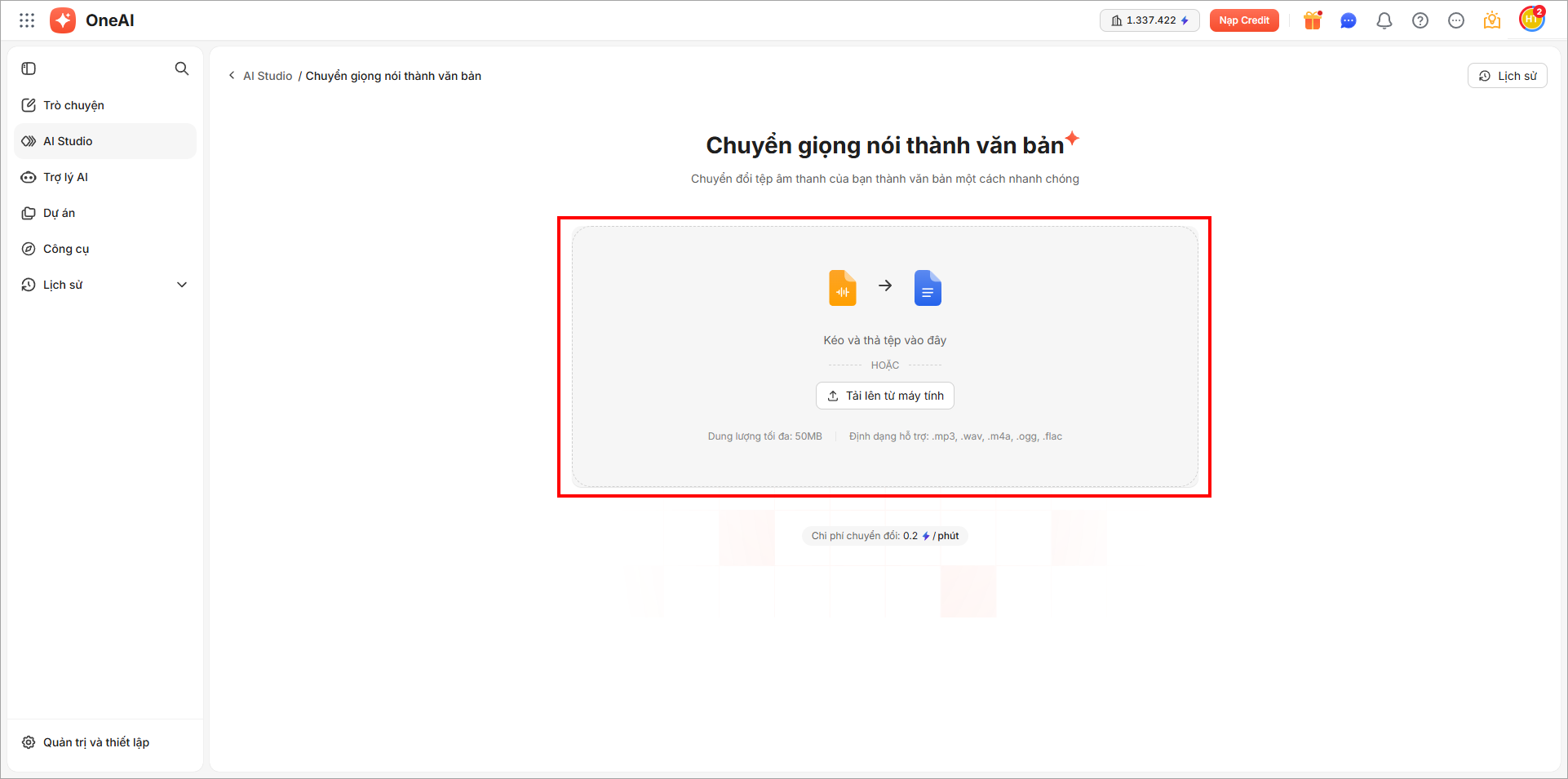This screenshot has width=1568, height=779.
Task: Go to AI Studio breadcrumb link
Action: click(x=268, y=76)
